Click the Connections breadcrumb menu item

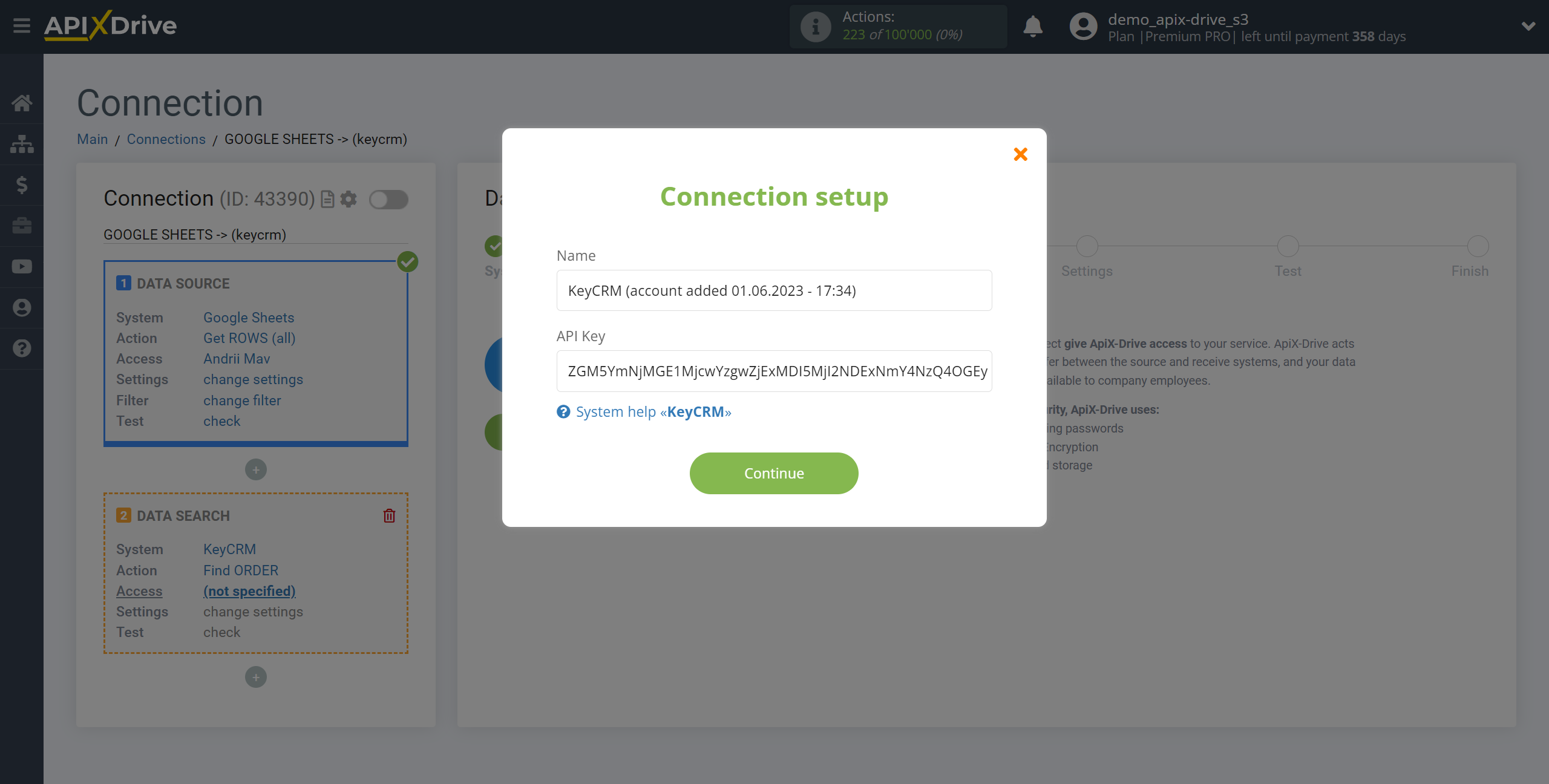[x=165, y=139]
